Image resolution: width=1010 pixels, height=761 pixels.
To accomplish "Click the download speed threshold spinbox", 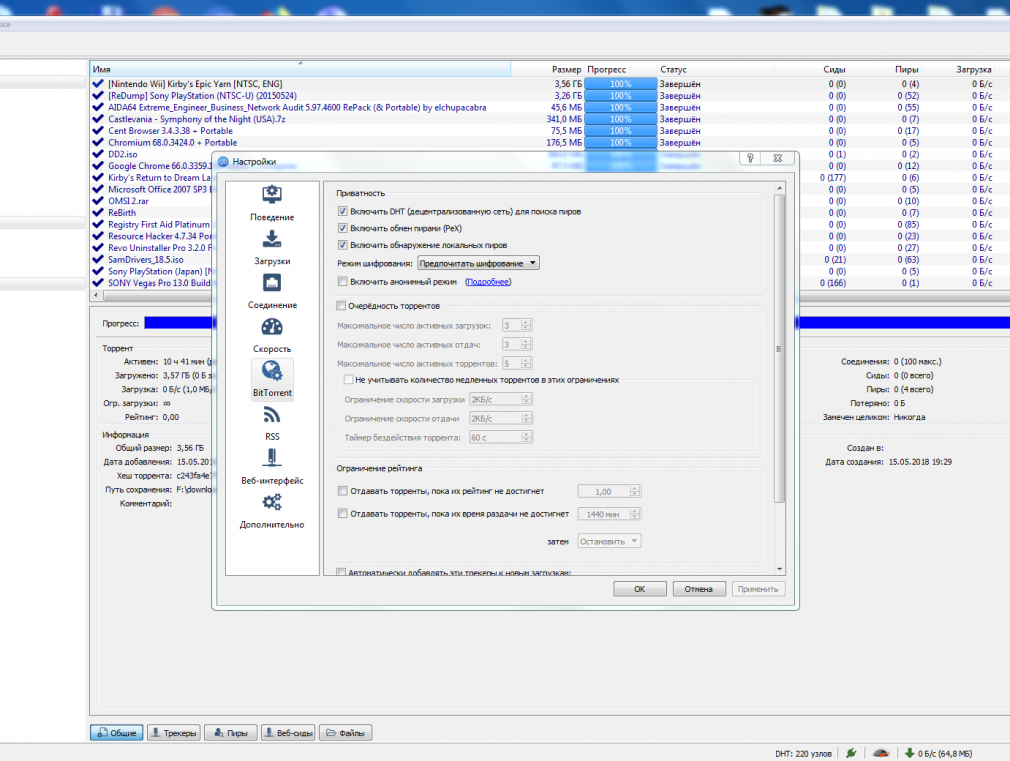I will (x=500, y=400).
